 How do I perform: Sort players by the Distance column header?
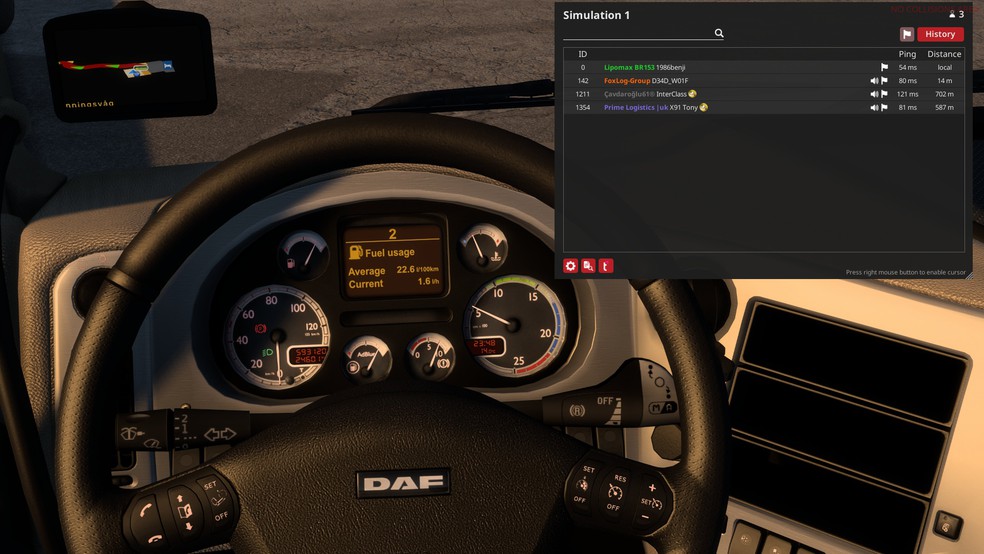pyautogui.click(x=943, y=54)
